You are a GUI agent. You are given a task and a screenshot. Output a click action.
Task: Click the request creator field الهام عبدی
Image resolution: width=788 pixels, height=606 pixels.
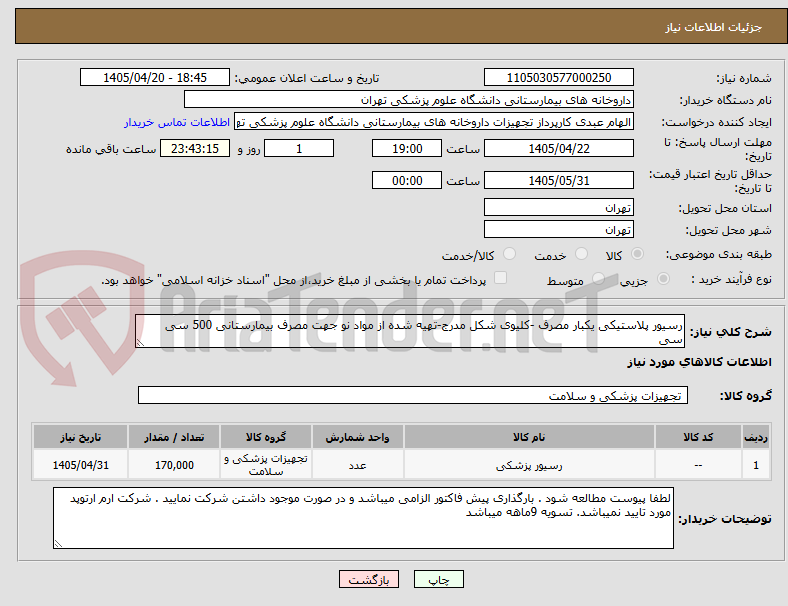434,122
